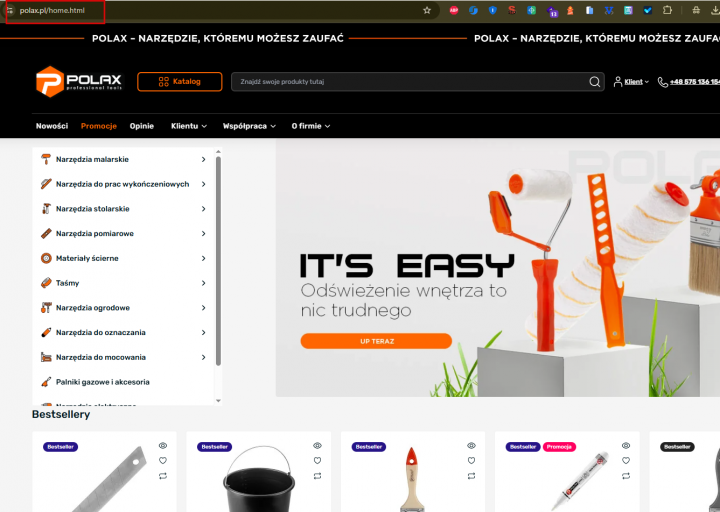
Task: Expand arrow for Taśmy
Action: click(x=203, y=283)
